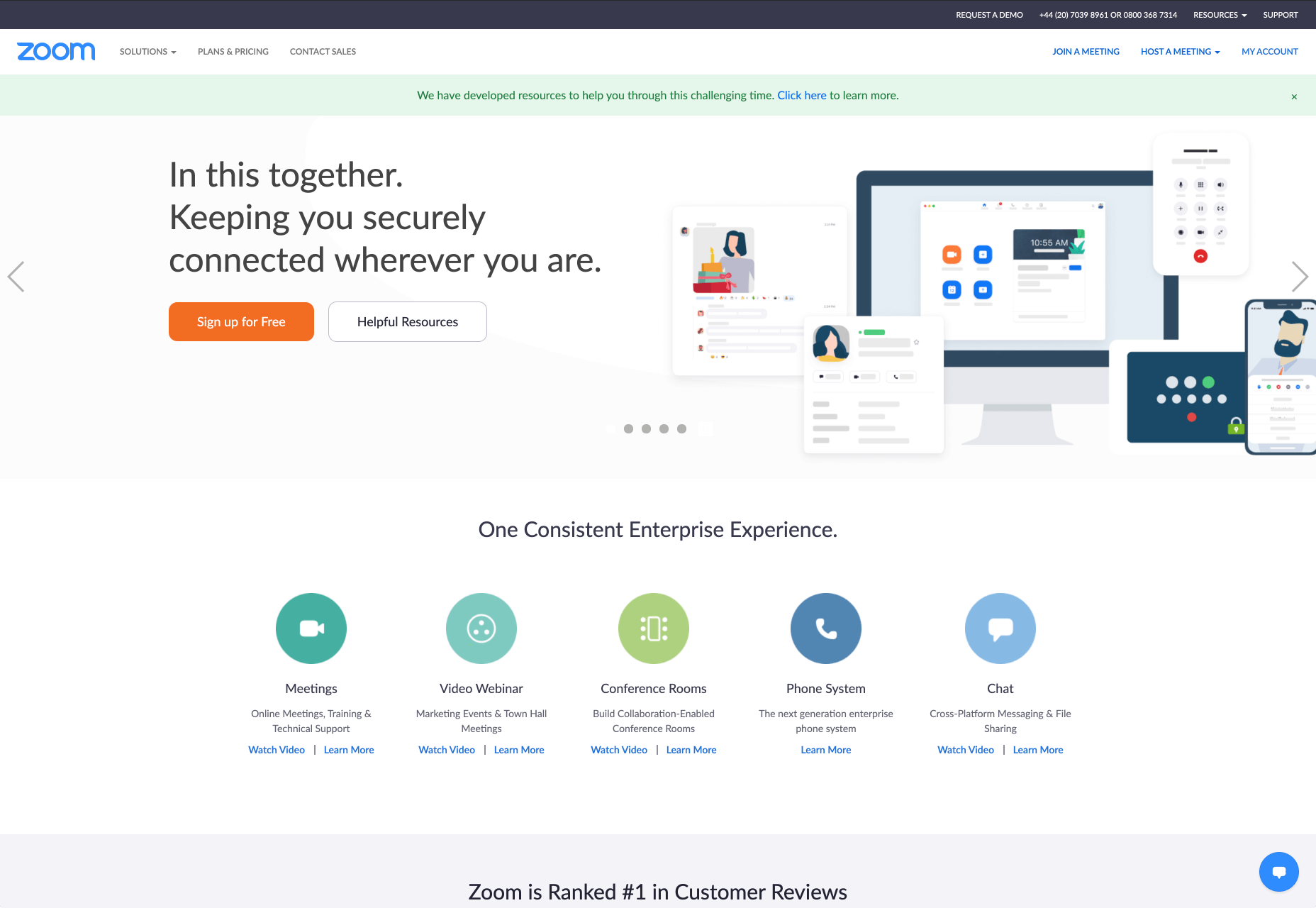Open the Support link

tap(1281, 15)
